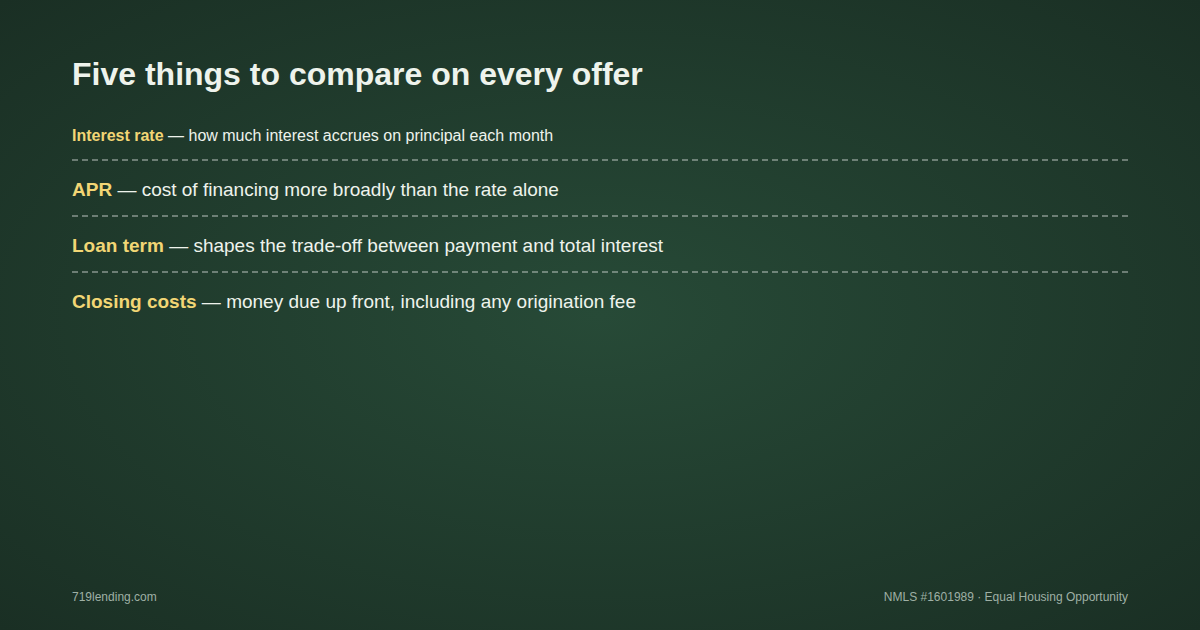Select the yellow Loan term heading
1200x630 pixels.
(118, 246)
